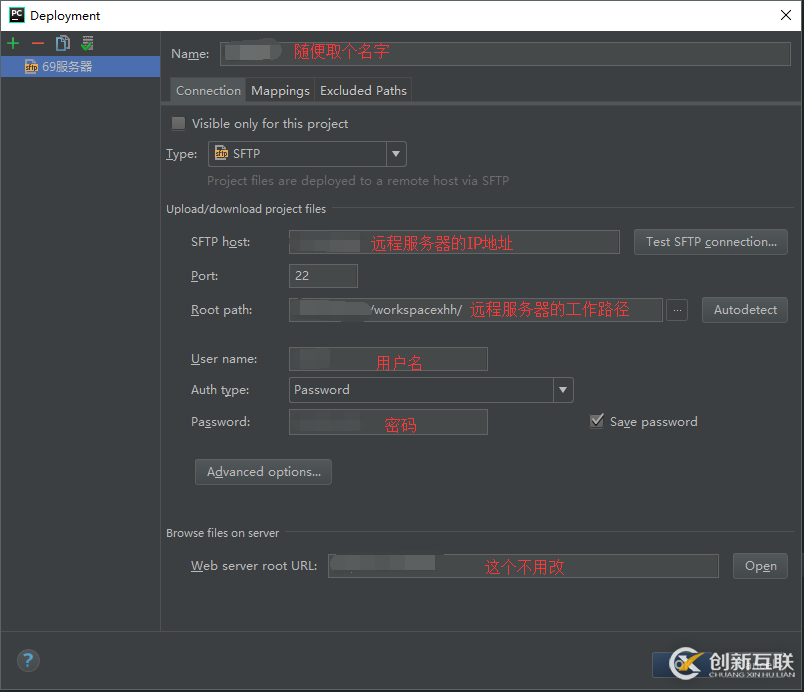Click the Root path input field
The width and height of the screenshot is (804, 692).
click(x=476, y=310)
